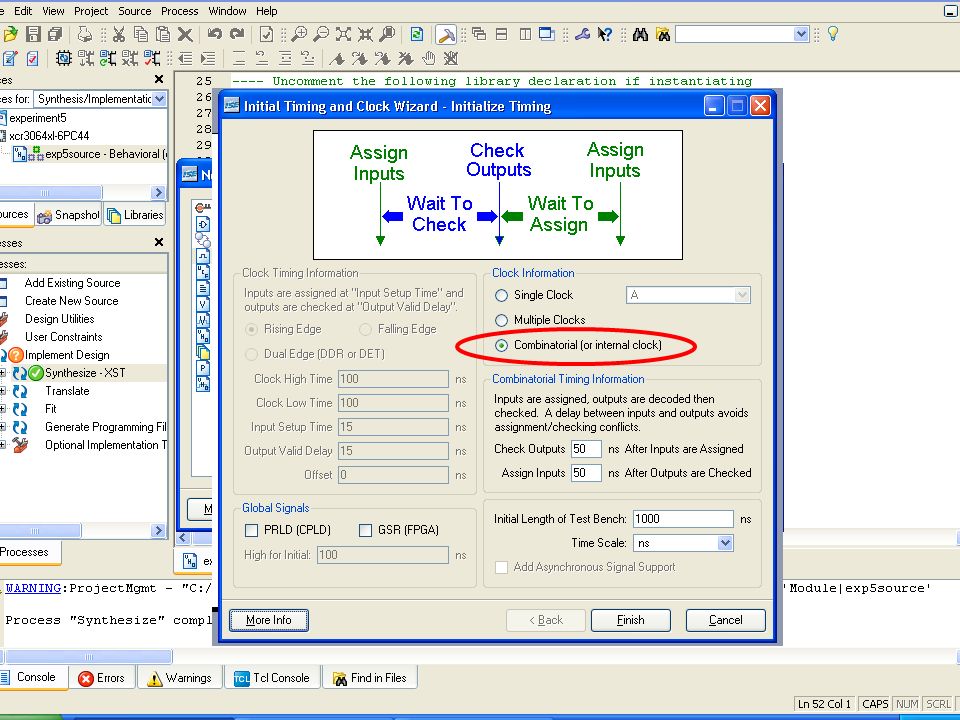Click the Increase Indent toolbar icon
Screen dimensions: 960x720
tap(208, 59)
